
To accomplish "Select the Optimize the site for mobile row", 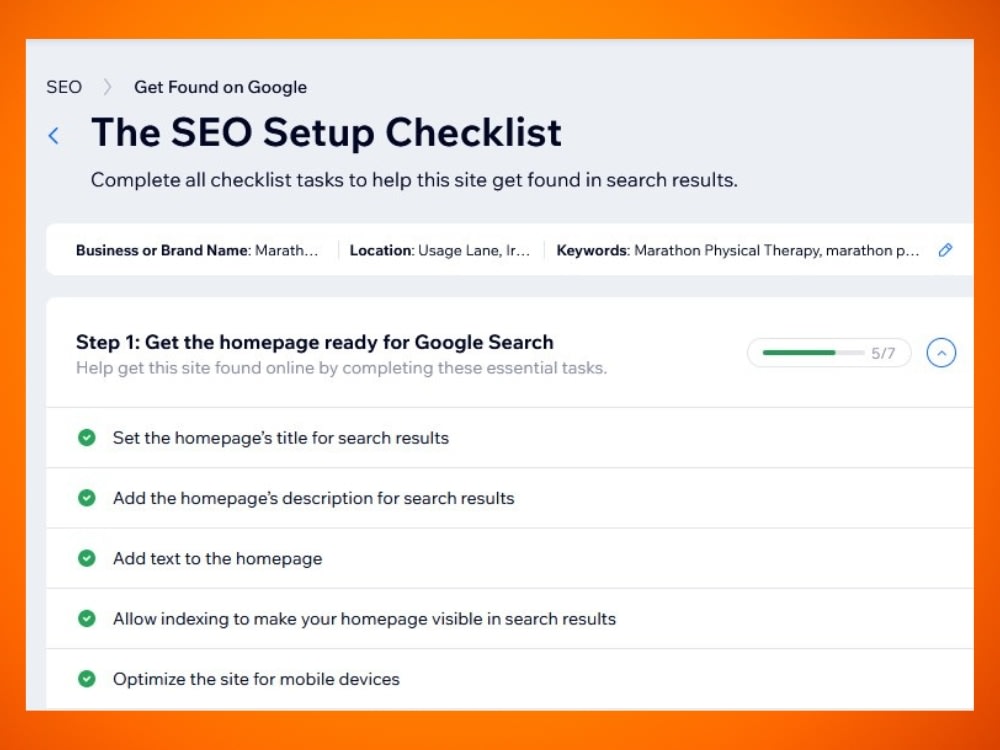I will pos(510,679).
